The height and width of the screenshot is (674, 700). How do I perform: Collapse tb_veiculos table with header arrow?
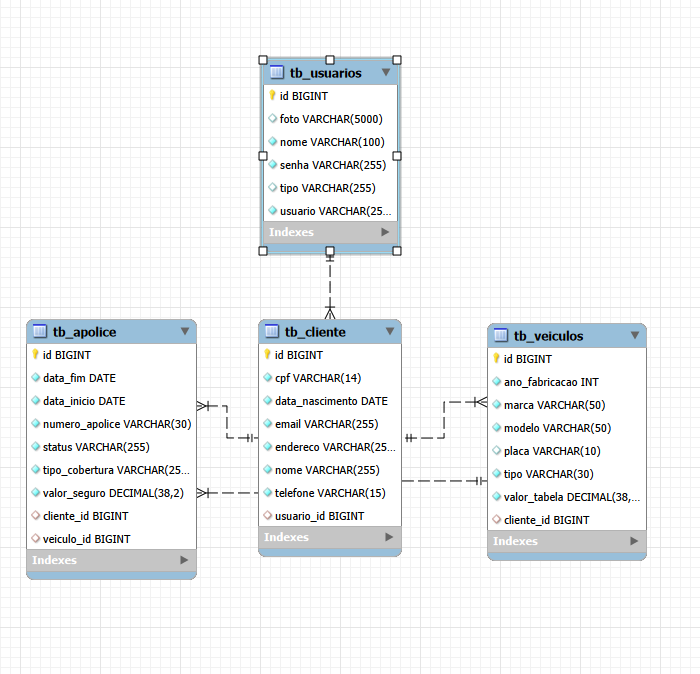635,335
